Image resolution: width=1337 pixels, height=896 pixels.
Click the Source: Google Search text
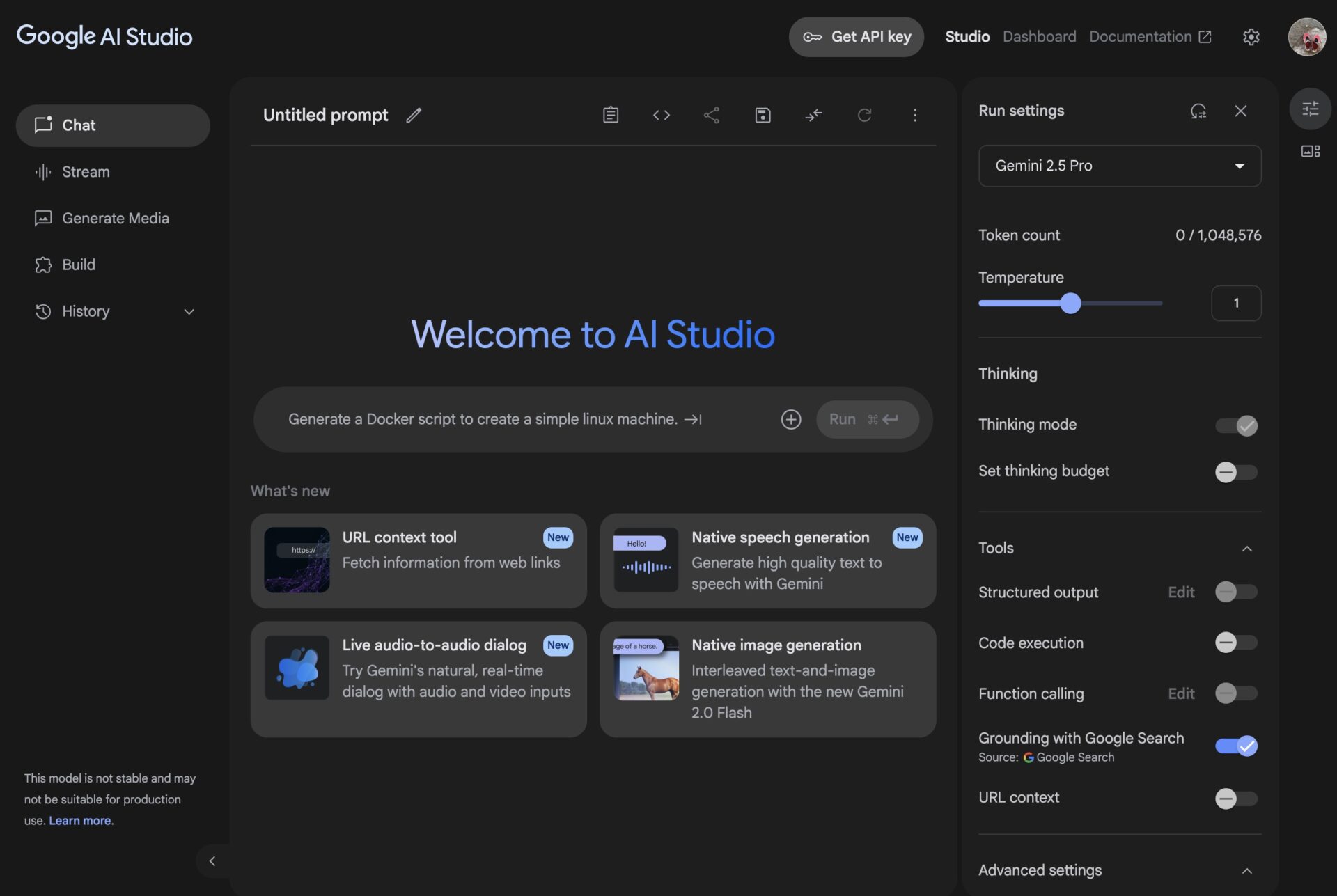[1046, 757]
